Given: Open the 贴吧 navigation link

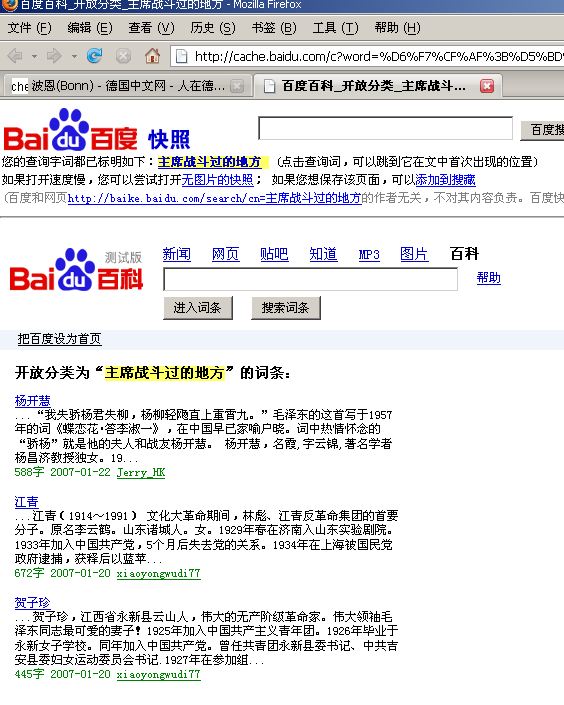Looking at the screenshot, I should point(274,254).
